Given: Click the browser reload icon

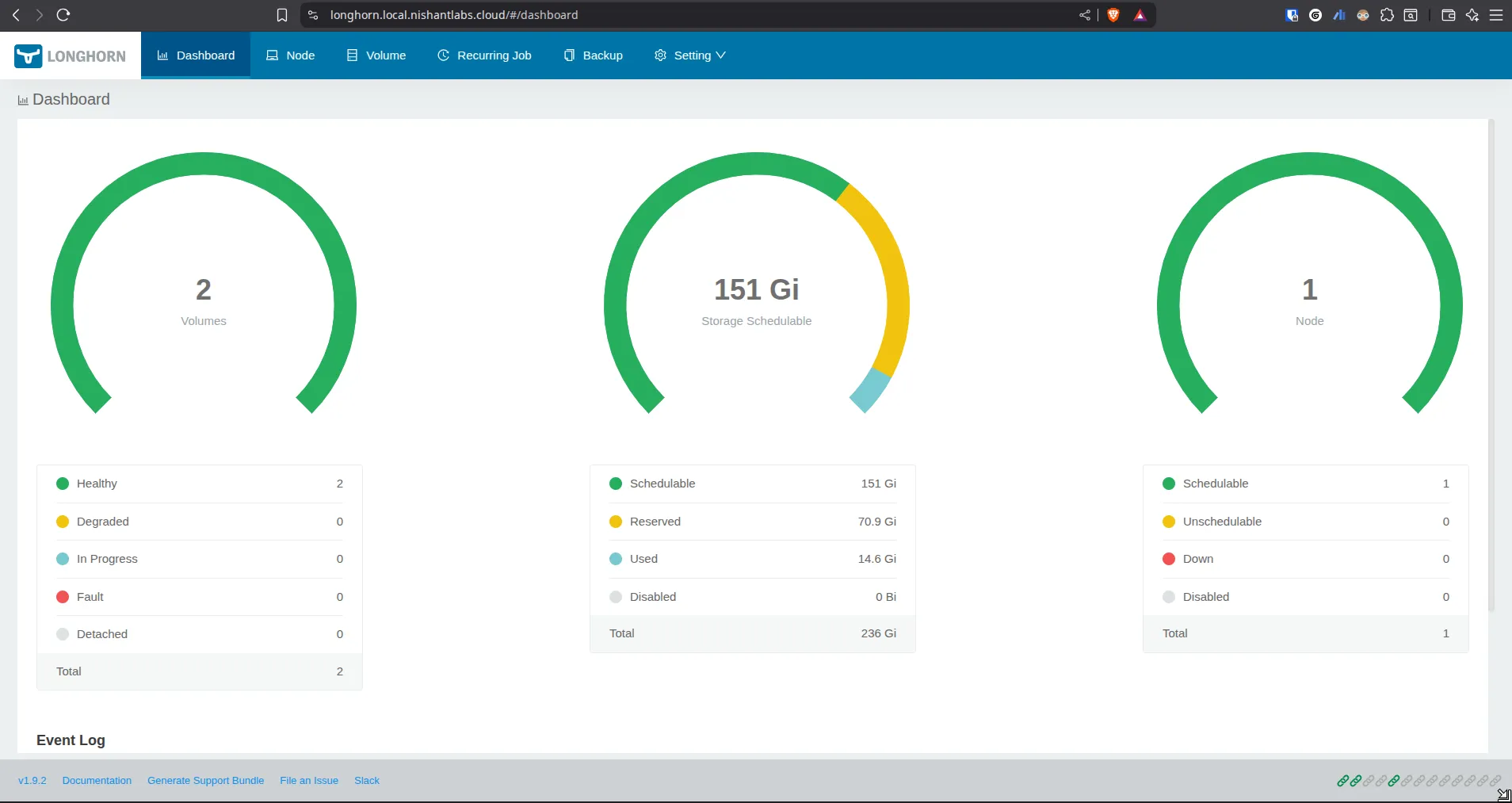Looking at the screenshot, I should (x=63, y=15).
